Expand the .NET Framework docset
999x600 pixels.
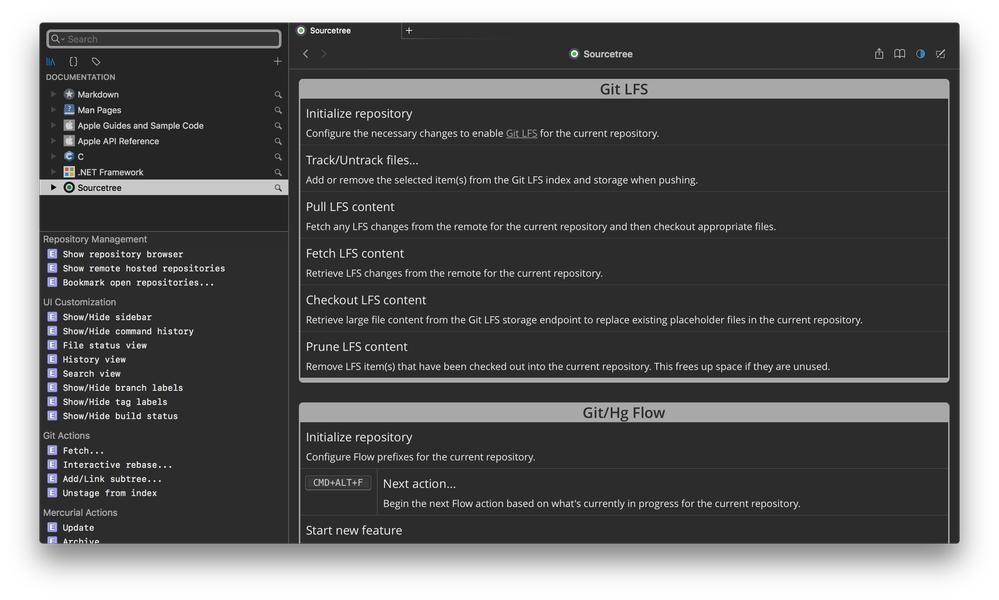pyautogui.click(x=54, y=172)
